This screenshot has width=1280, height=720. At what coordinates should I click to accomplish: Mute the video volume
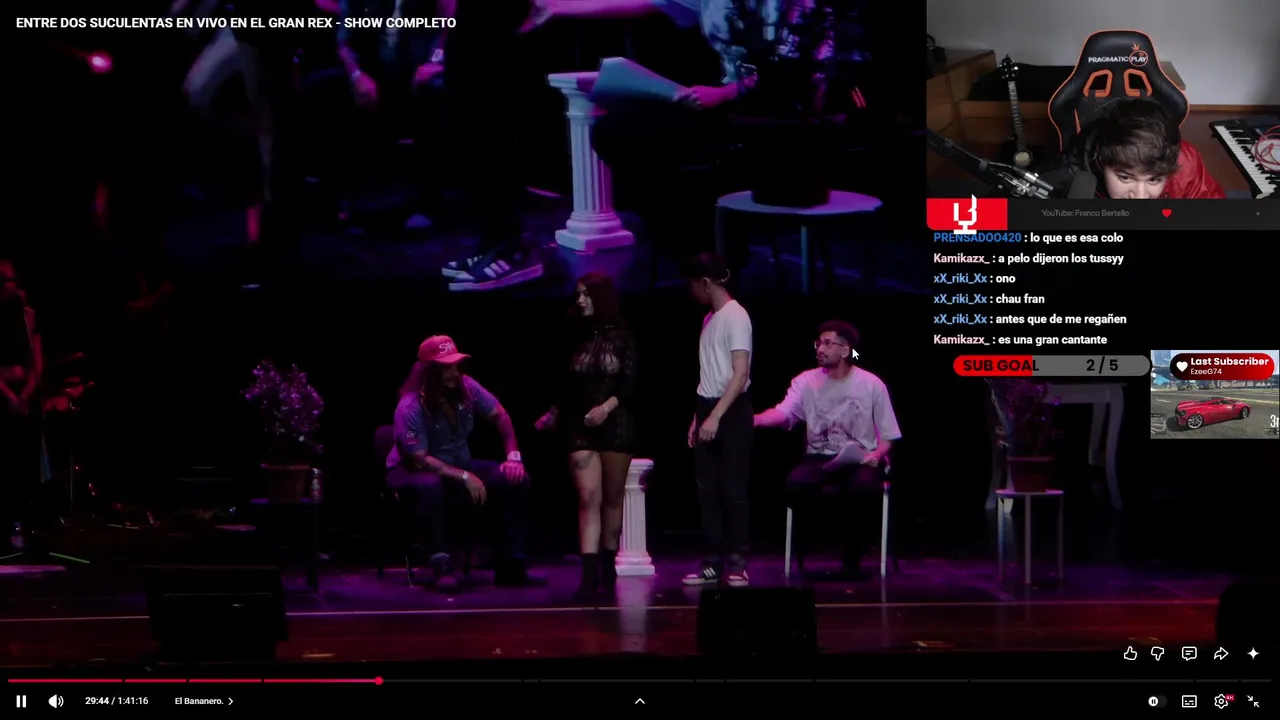56,701
